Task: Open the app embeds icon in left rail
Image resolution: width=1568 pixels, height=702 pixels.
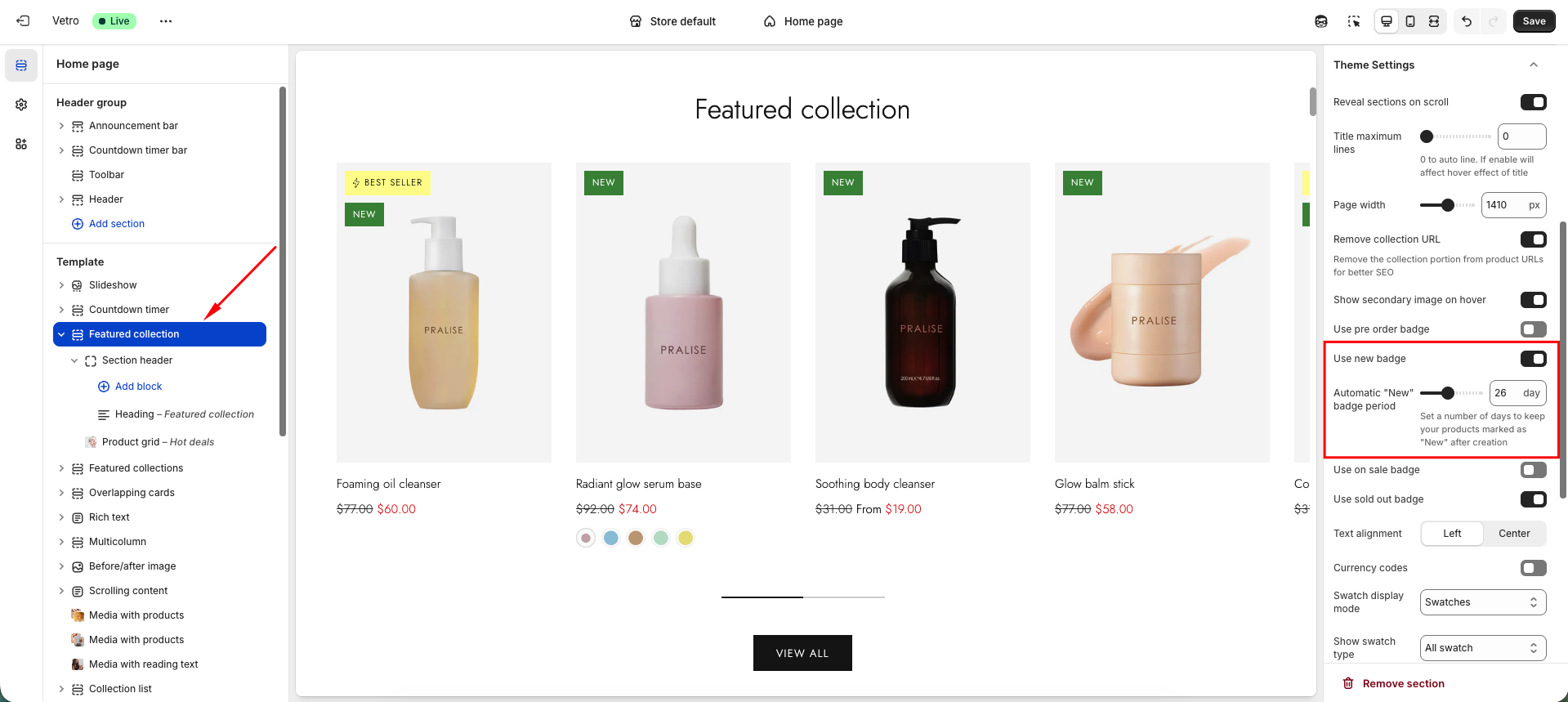Action: pyautogui.click(x=21, y=144)
